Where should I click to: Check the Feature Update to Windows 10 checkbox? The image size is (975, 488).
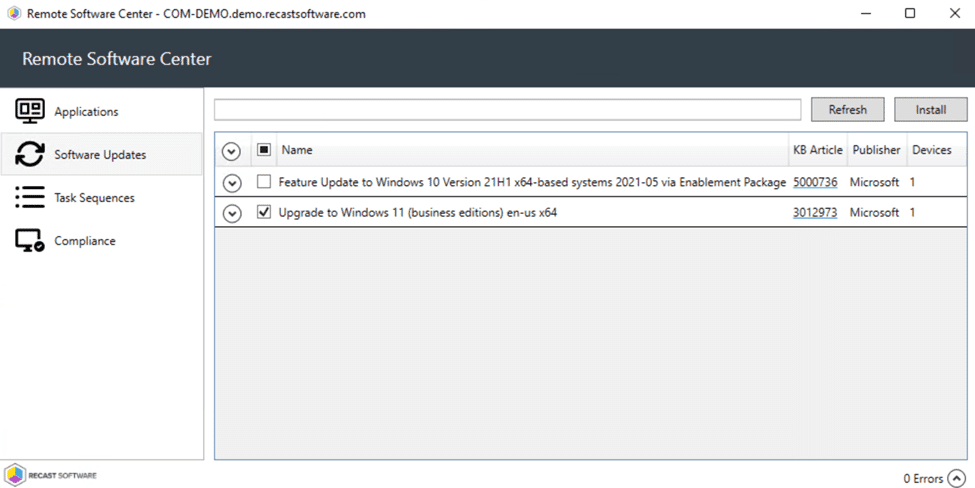click(x=264, y=182)
